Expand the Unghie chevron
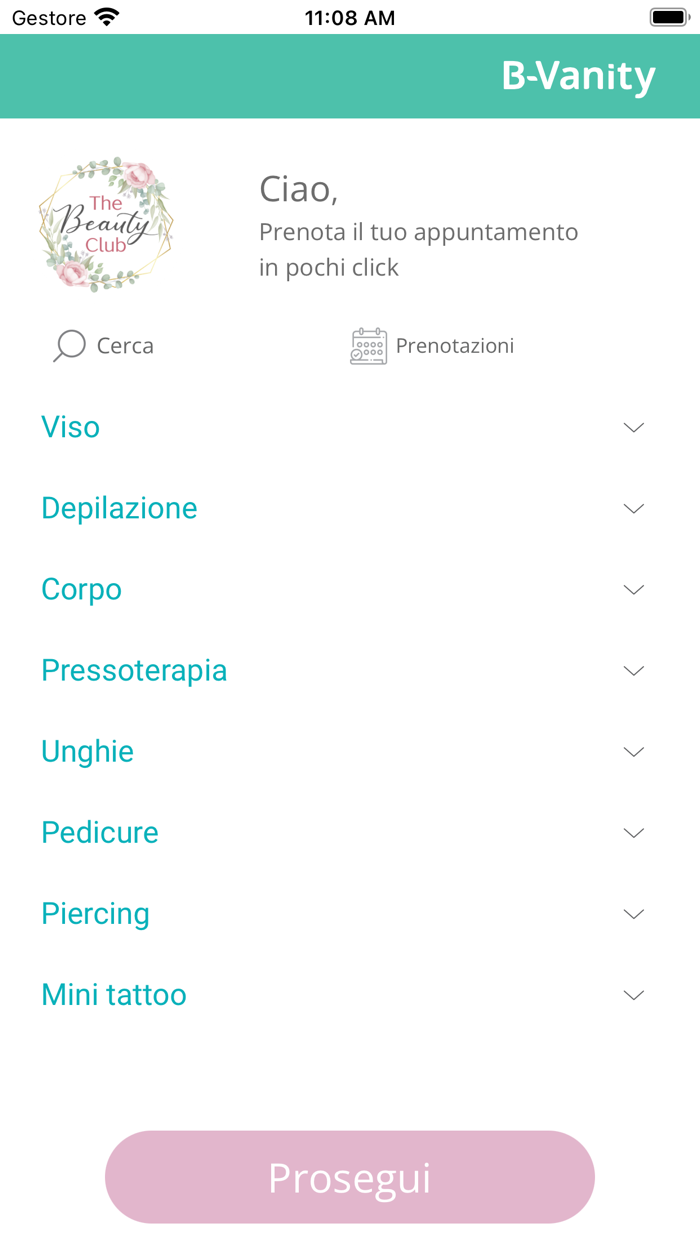The width and height of the screenshot is (700, 1244). (633, 752)
